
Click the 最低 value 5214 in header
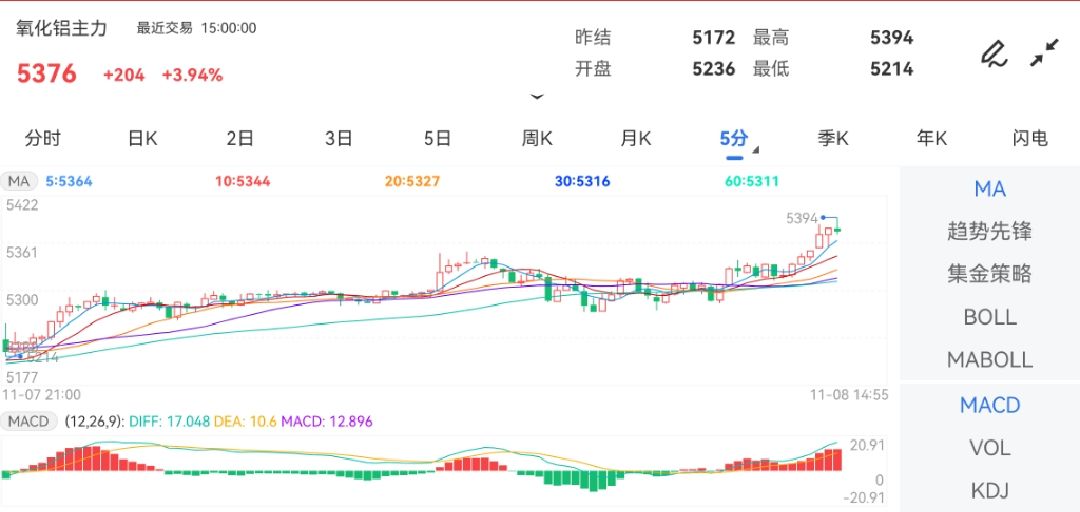click(x=892, y=69)
